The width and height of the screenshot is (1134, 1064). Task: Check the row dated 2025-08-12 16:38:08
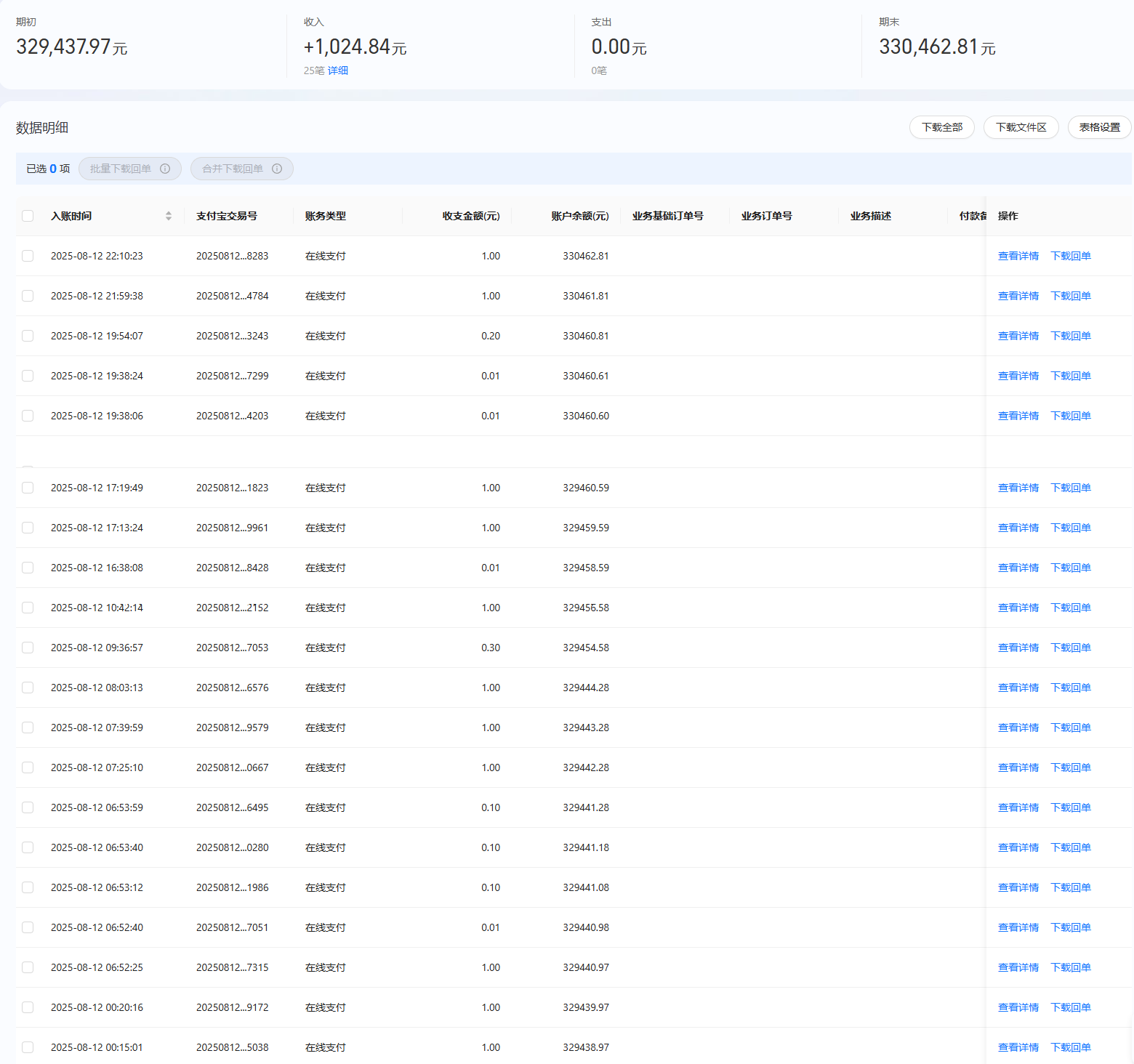pos(28,568)
